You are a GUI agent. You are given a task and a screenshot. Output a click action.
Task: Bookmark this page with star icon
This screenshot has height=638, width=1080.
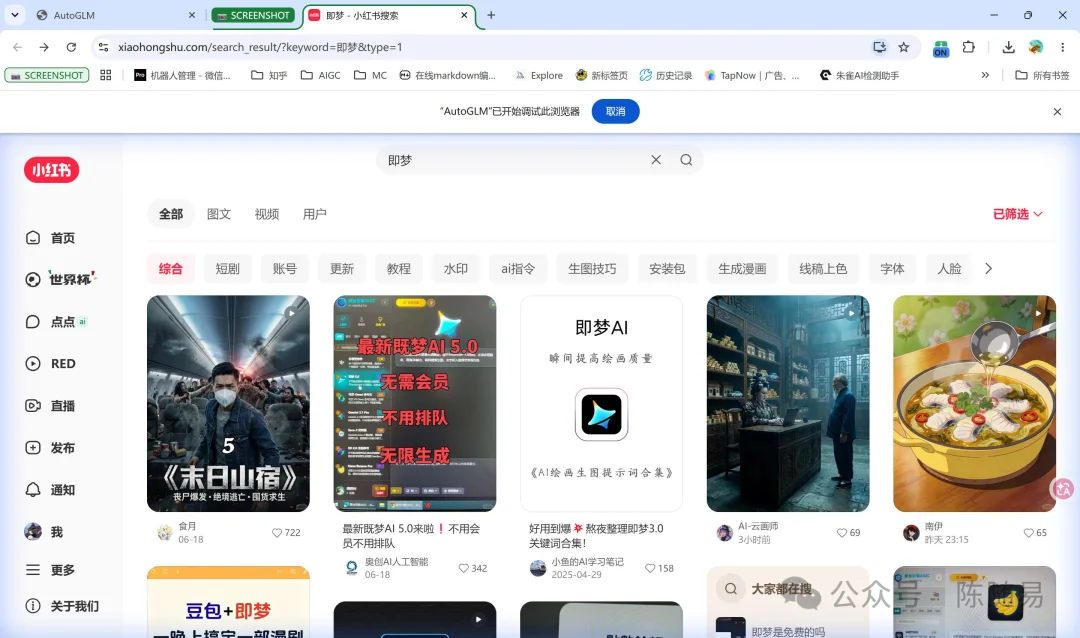click(904, 47)
